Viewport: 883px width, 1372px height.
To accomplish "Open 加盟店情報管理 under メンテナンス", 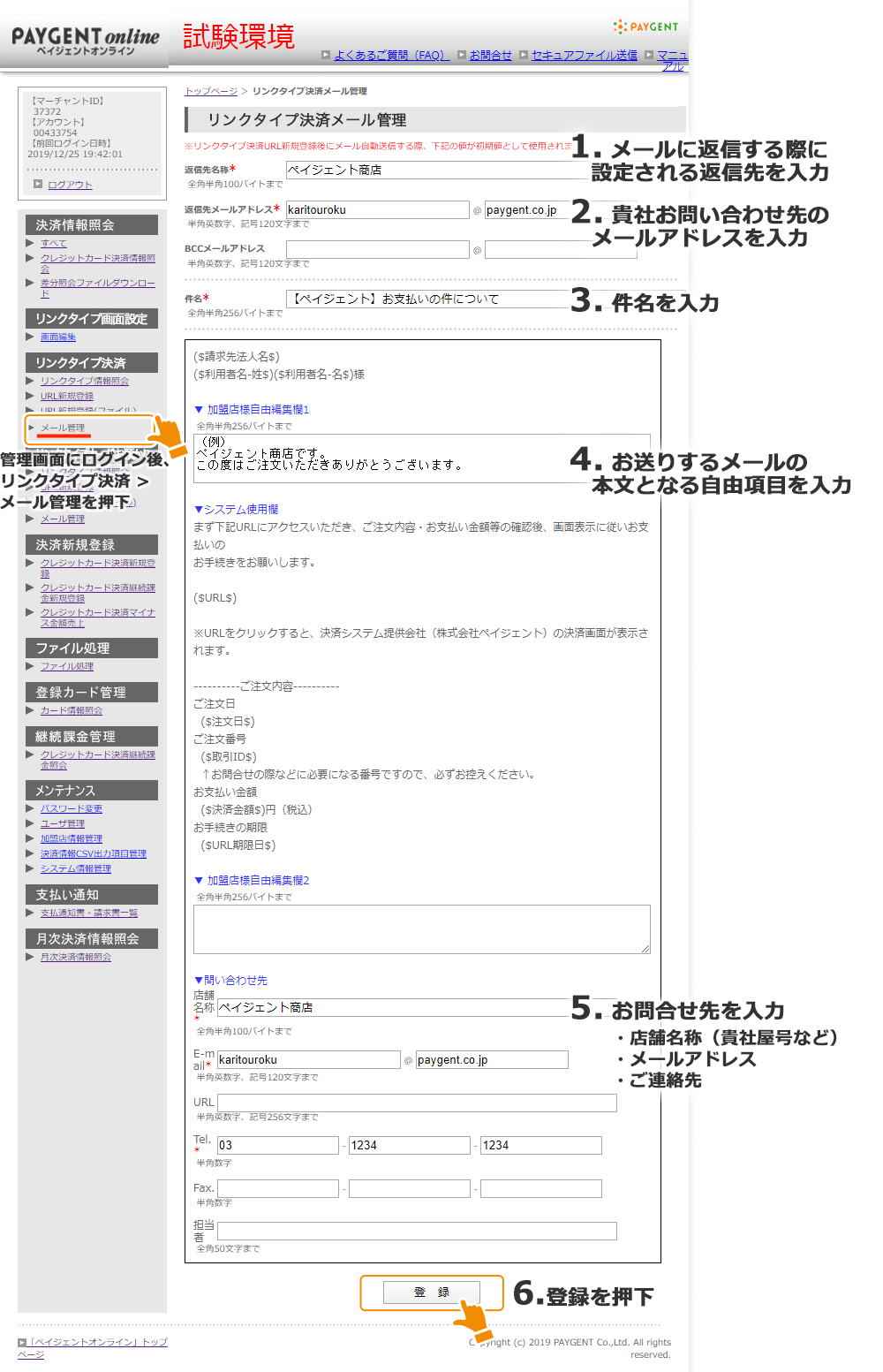I will coord(72,838).
